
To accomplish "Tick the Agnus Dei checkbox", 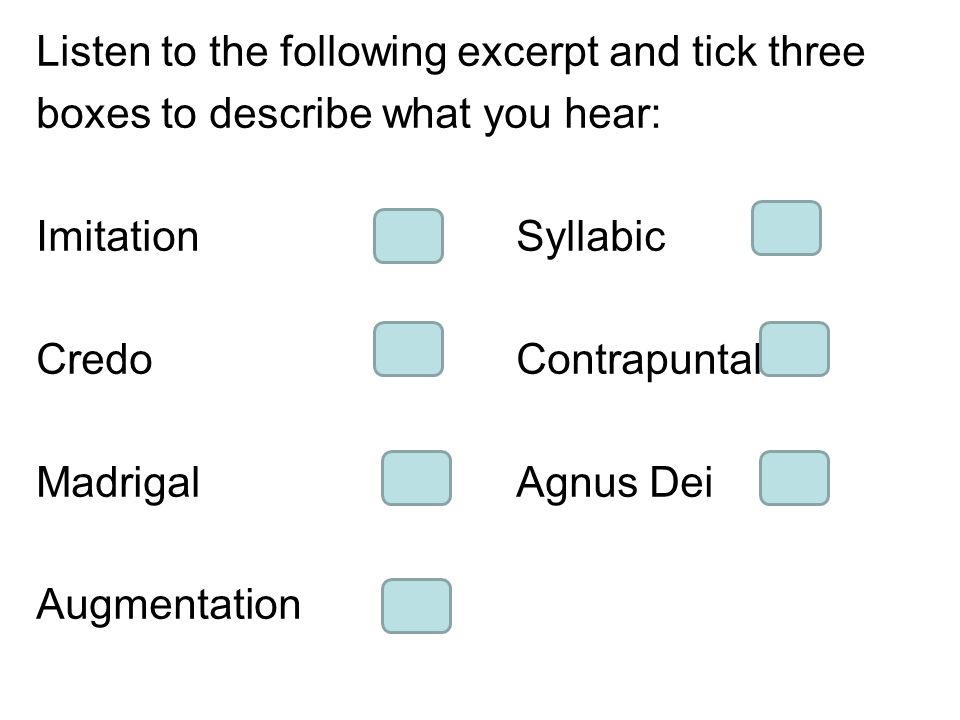I will [x=795, y=478].
